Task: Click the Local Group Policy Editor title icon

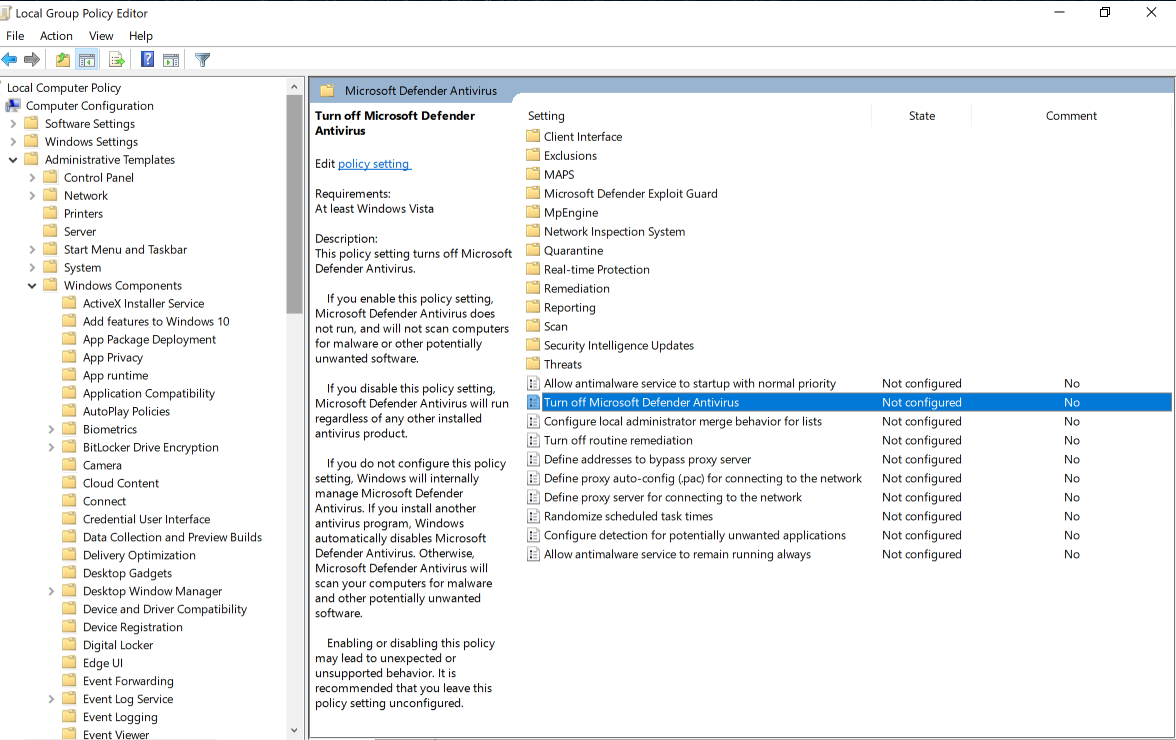Action: point(5,13)
